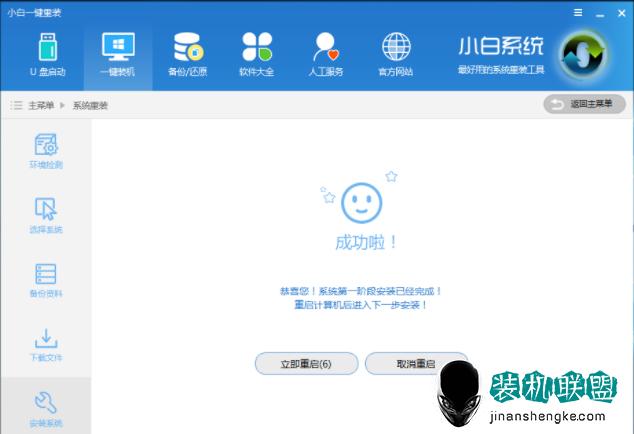Open the hamburger menu in title bar
This screenshot has height=434, width=634.
(x=578, y=13)
